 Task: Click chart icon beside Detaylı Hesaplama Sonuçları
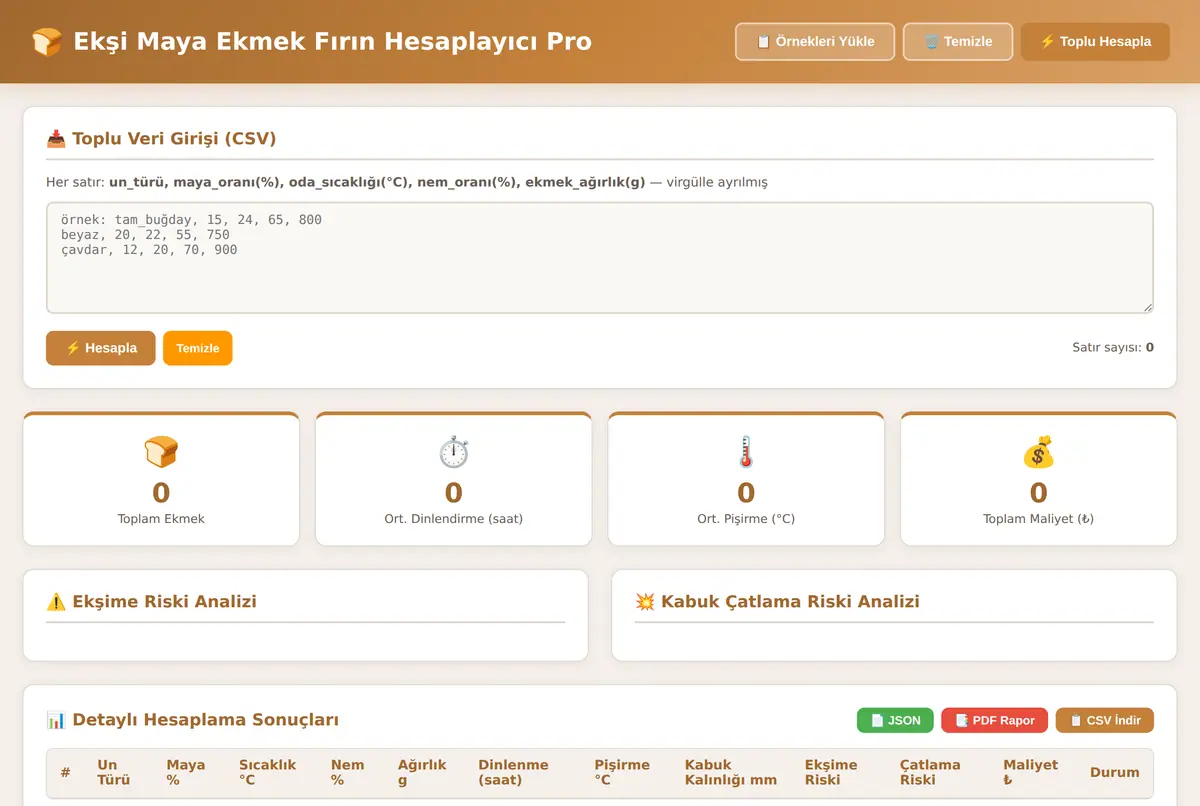tap(56, 720)
